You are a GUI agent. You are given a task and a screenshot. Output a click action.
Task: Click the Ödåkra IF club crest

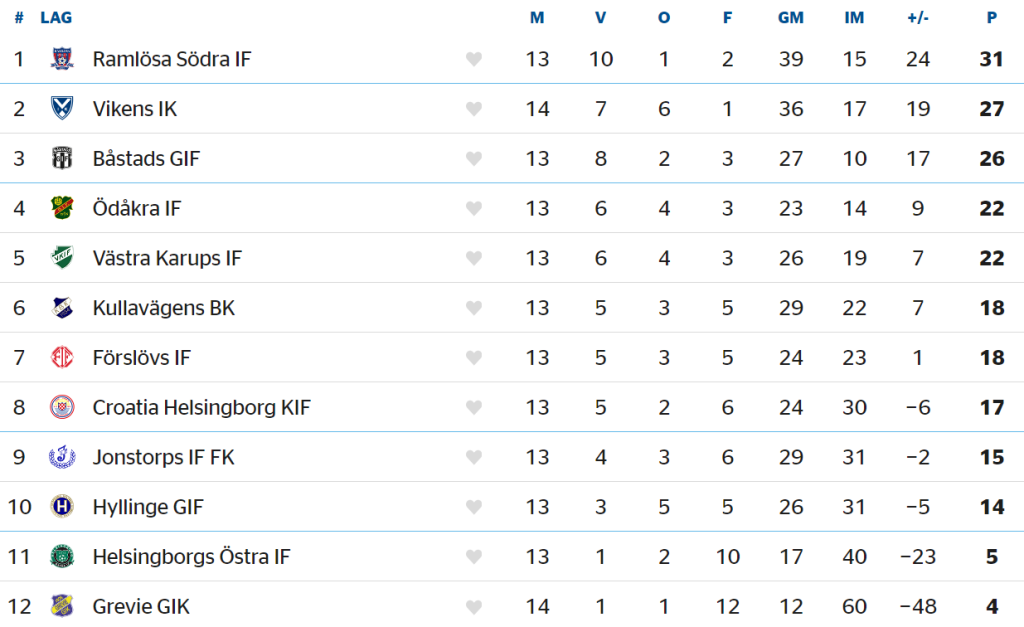click(62, 208)
